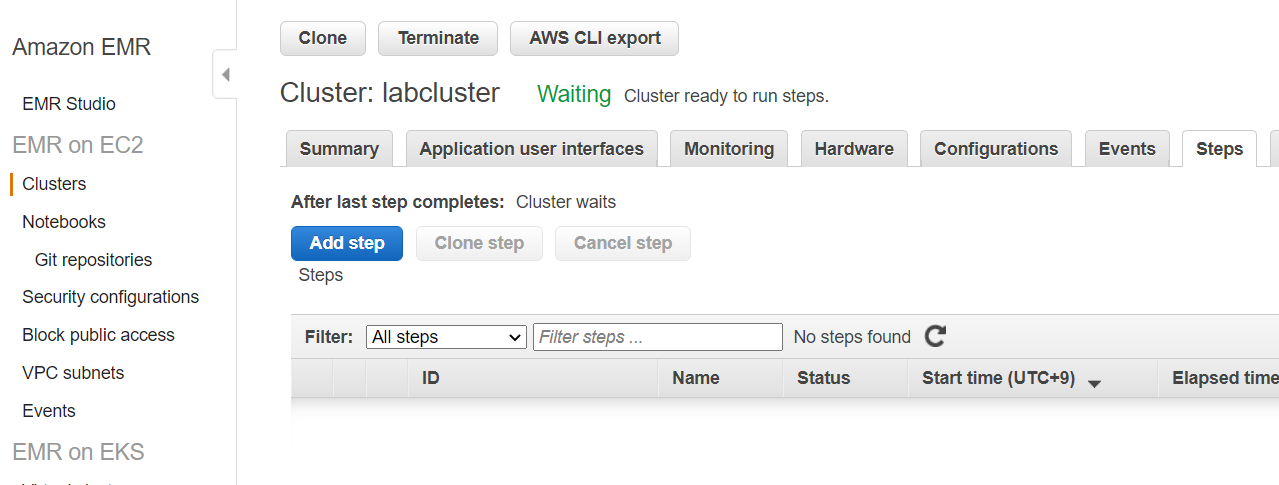Go to the Monitoring tab
The width and height of the screenshot is (1279, 485).
tap(729, 149)
